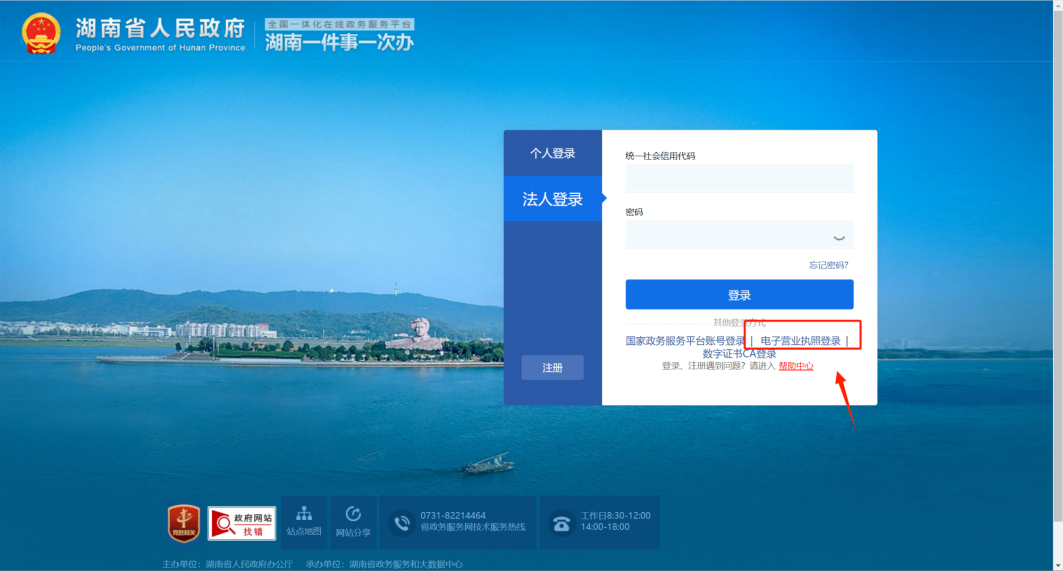Toggle password visibility eye icon
Screen dimensions: 1063x571
839,237
